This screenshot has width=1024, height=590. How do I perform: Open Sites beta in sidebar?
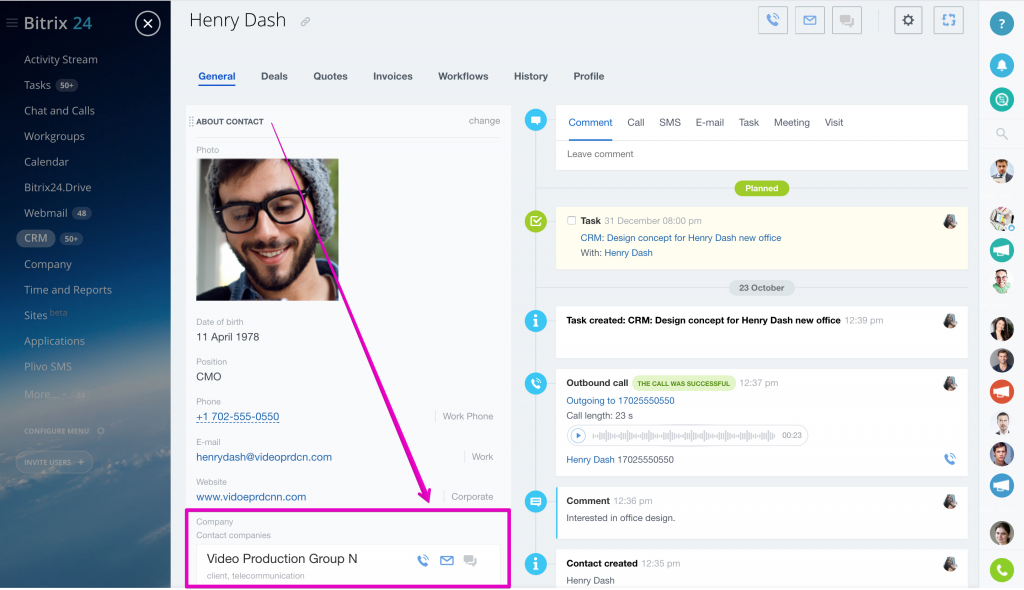(x=45, y=315)
